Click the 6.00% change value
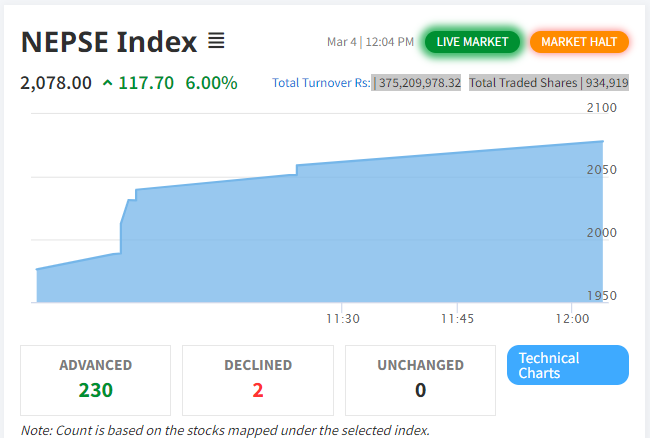The image size is (650, 438). [x=211, y=83]
